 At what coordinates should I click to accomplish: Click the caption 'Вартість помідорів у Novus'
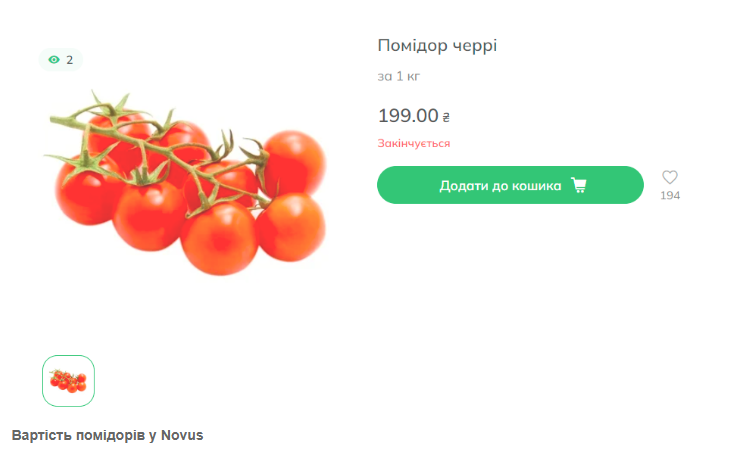point(107,435)
